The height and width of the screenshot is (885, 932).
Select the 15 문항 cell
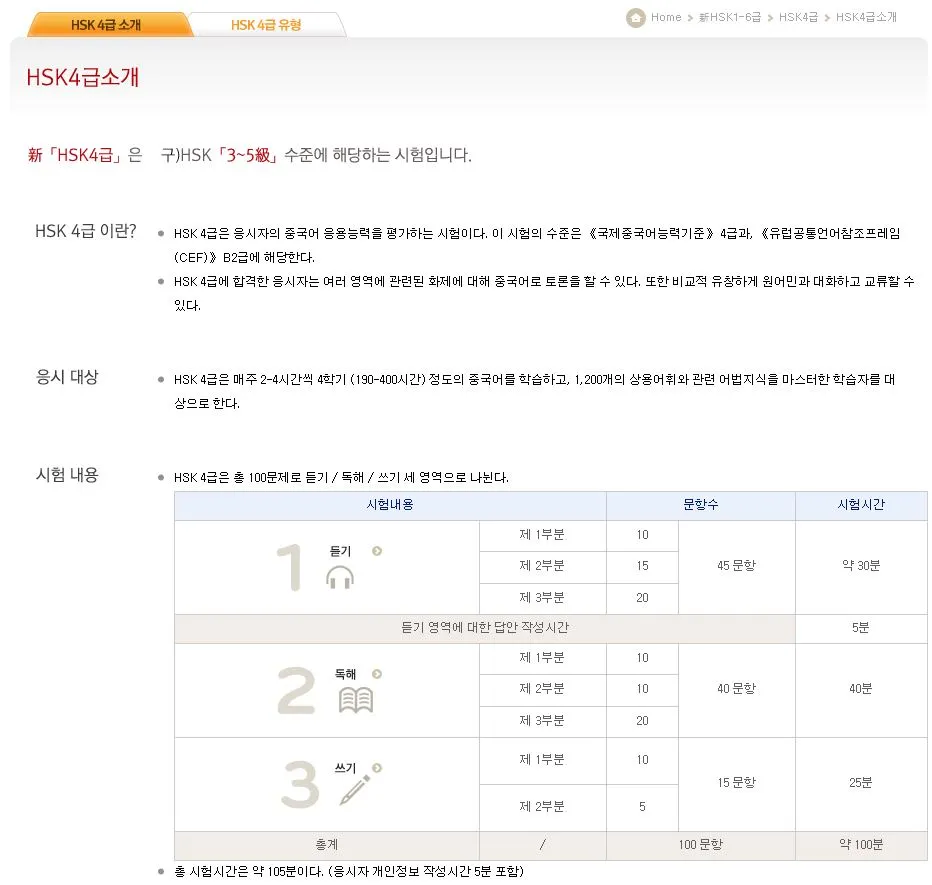point(736,783)
